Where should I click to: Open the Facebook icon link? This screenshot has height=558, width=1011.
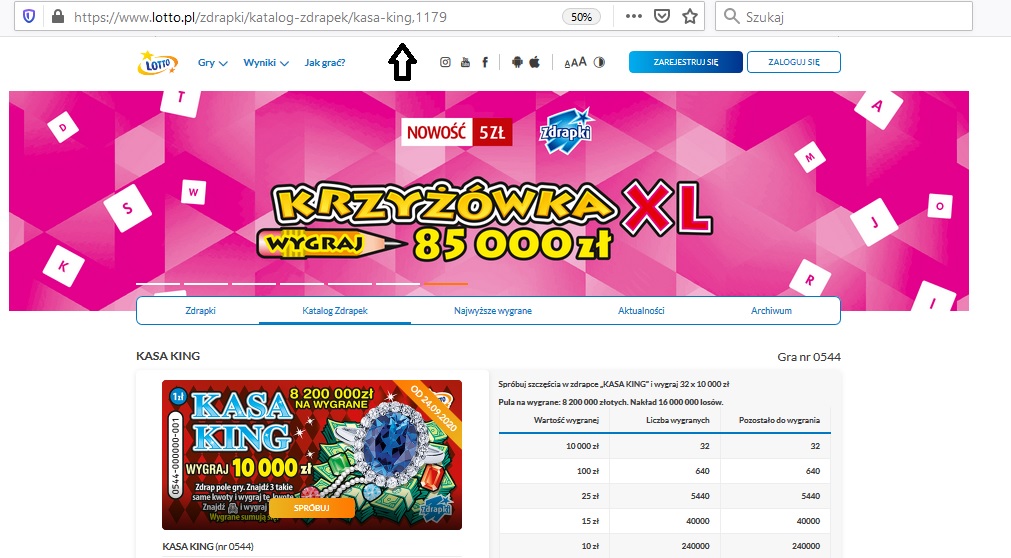click(x=485, y=62)
